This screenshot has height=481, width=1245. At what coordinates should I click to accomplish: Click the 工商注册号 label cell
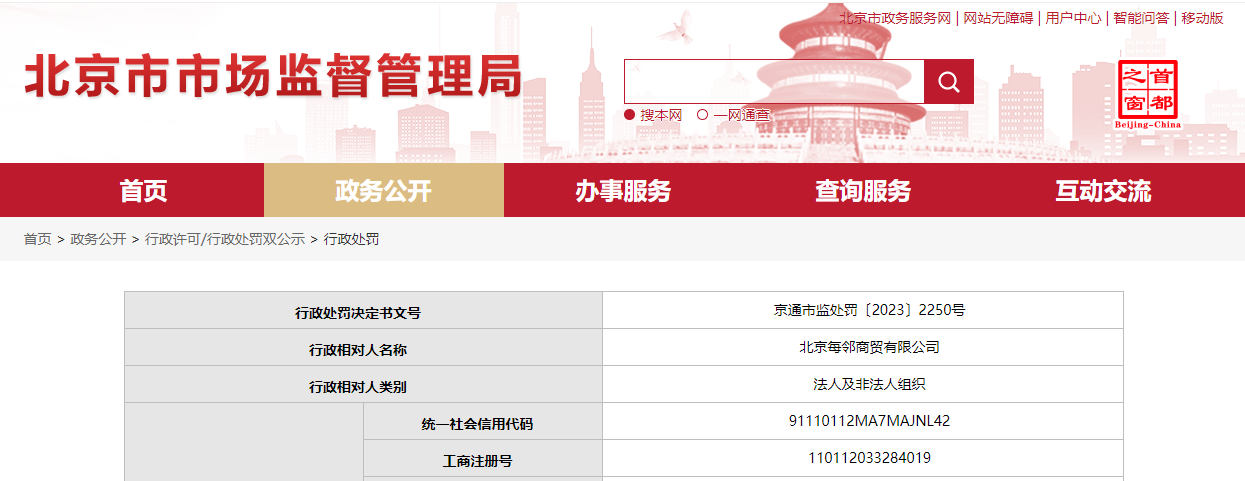[x=483, y=459]
